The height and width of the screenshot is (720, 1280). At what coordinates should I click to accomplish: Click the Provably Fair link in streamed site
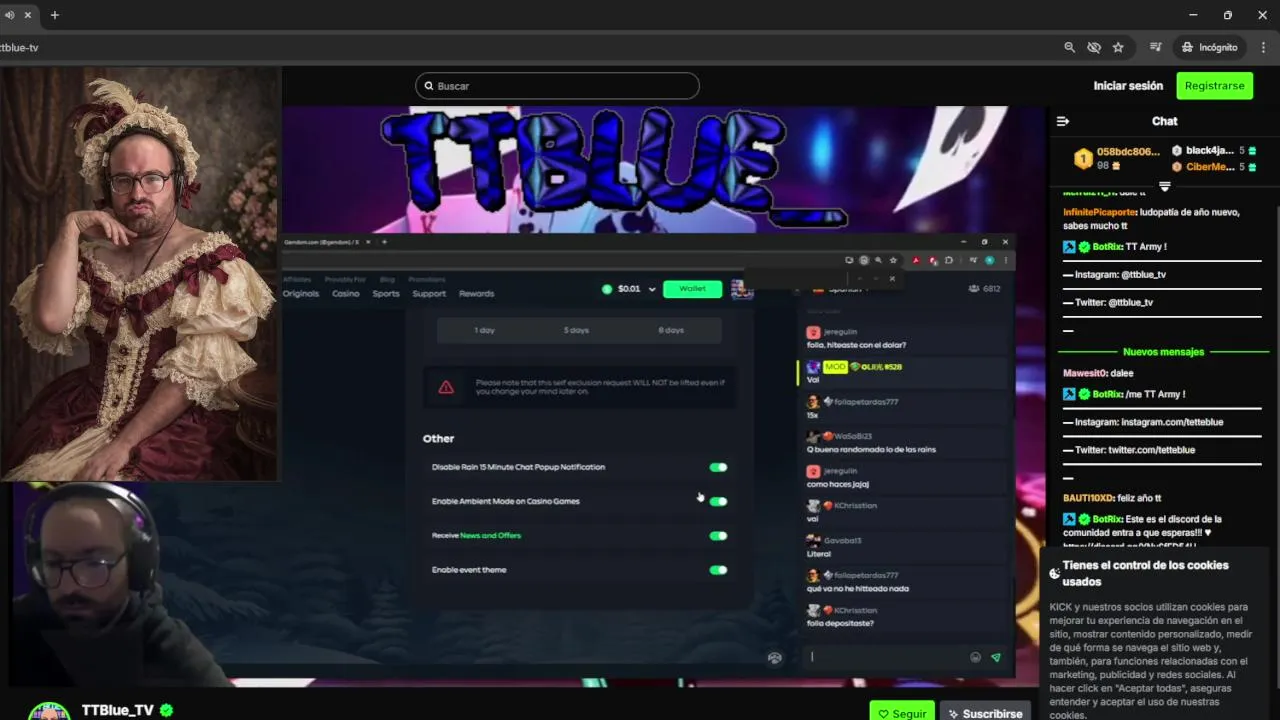[345, 280]
